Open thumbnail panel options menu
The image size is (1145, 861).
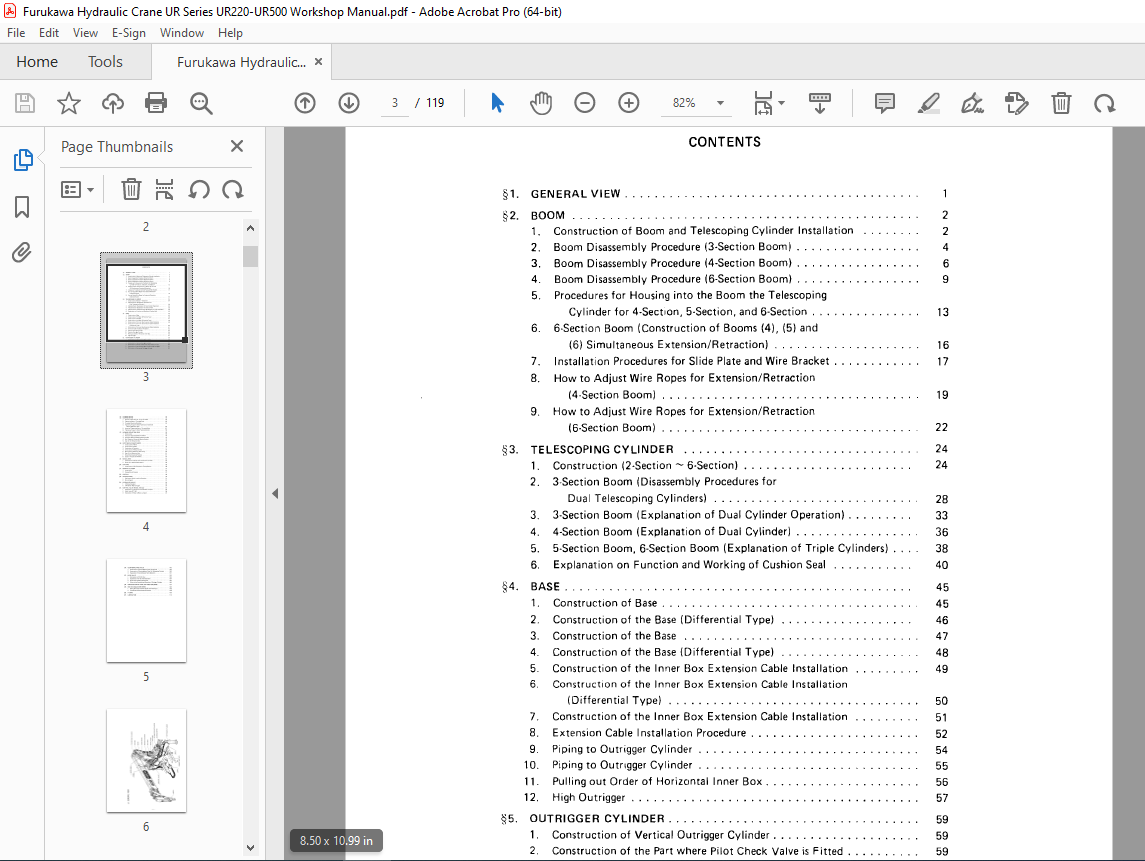[77, 190]
